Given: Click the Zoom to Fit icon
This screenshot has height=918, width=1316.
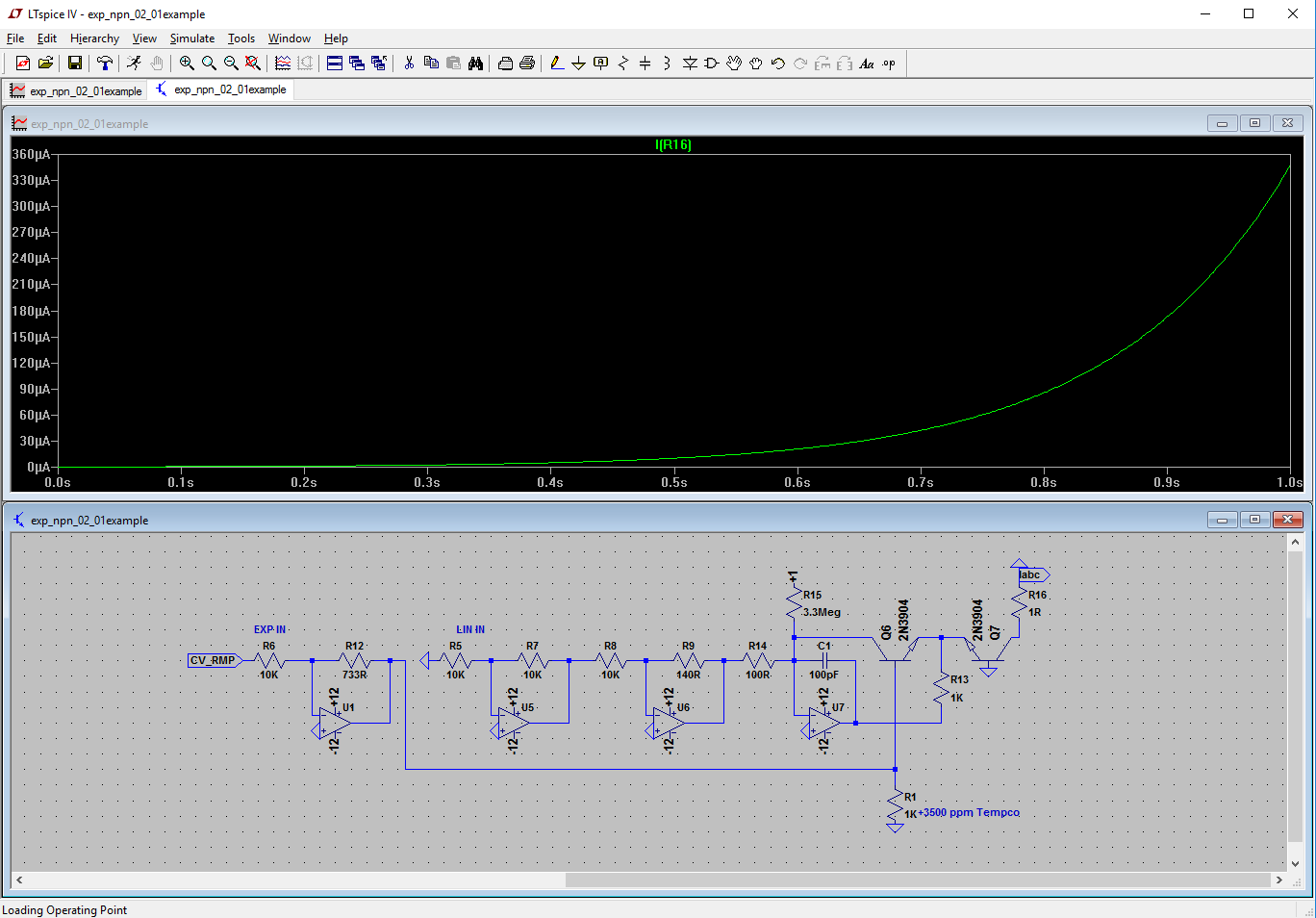Looking at the screenshot, I should (253, 64).
